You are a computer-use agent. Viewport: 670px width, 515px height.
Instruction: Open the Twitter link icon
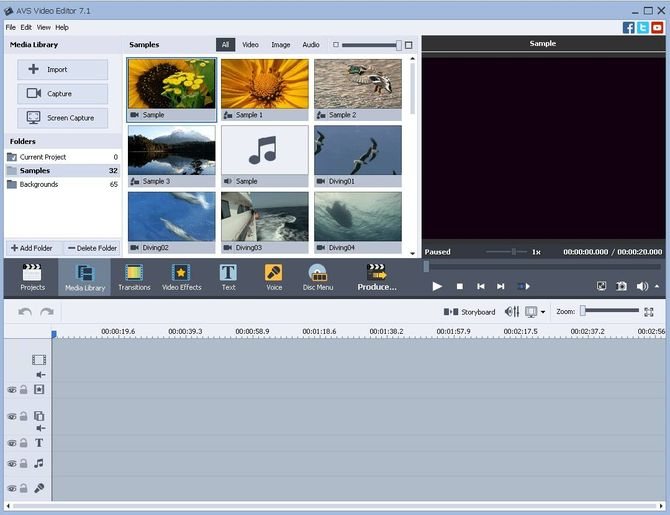coord(643,28)
